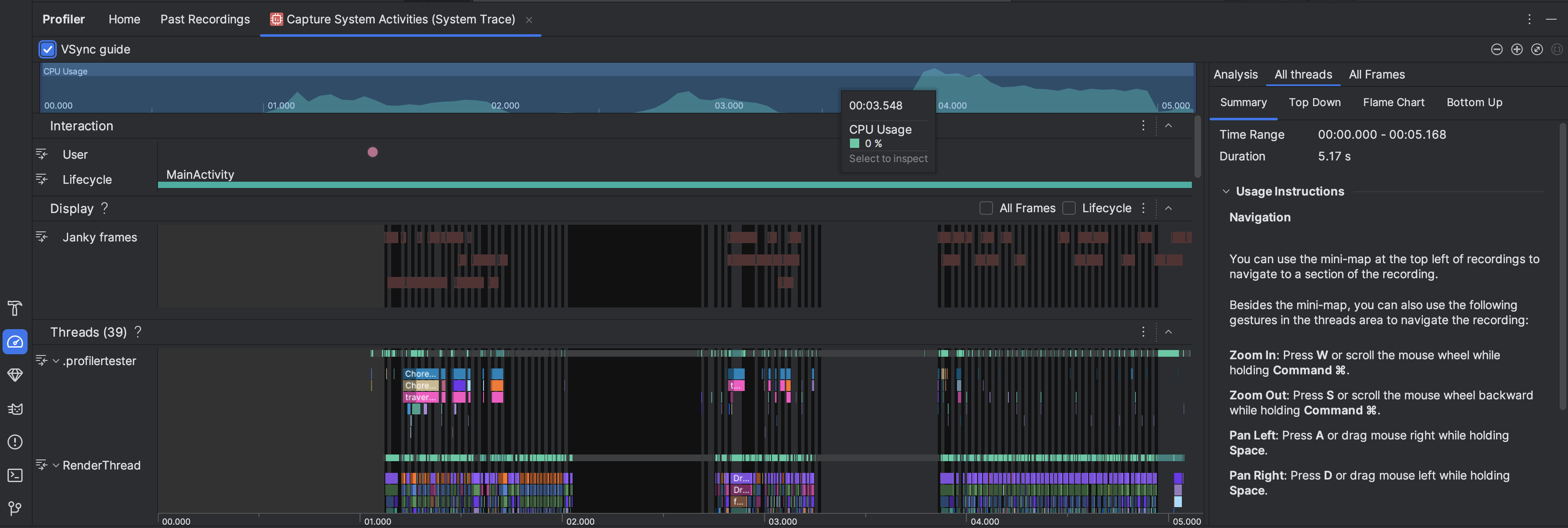Image resolution: width=1568 pixels, height=528 pixels.
Task: Open the Logcat cat icon in the sidebar
Action: point(15,409)
